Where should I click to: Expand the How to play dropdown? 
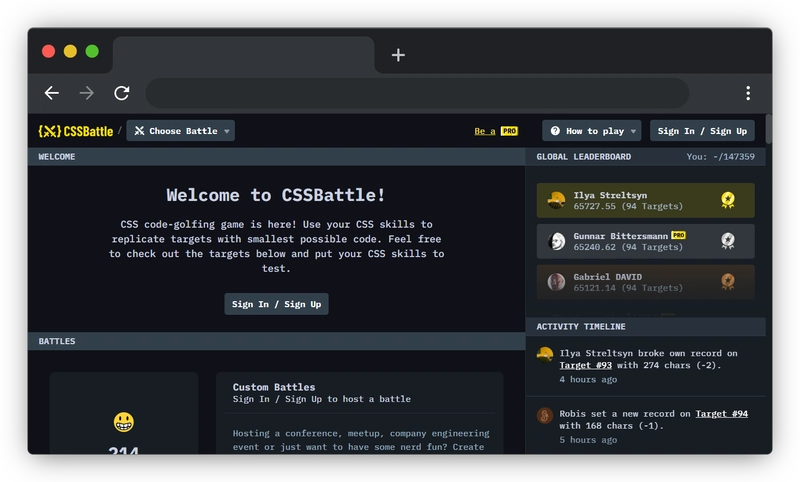click(x=591, y=131)
